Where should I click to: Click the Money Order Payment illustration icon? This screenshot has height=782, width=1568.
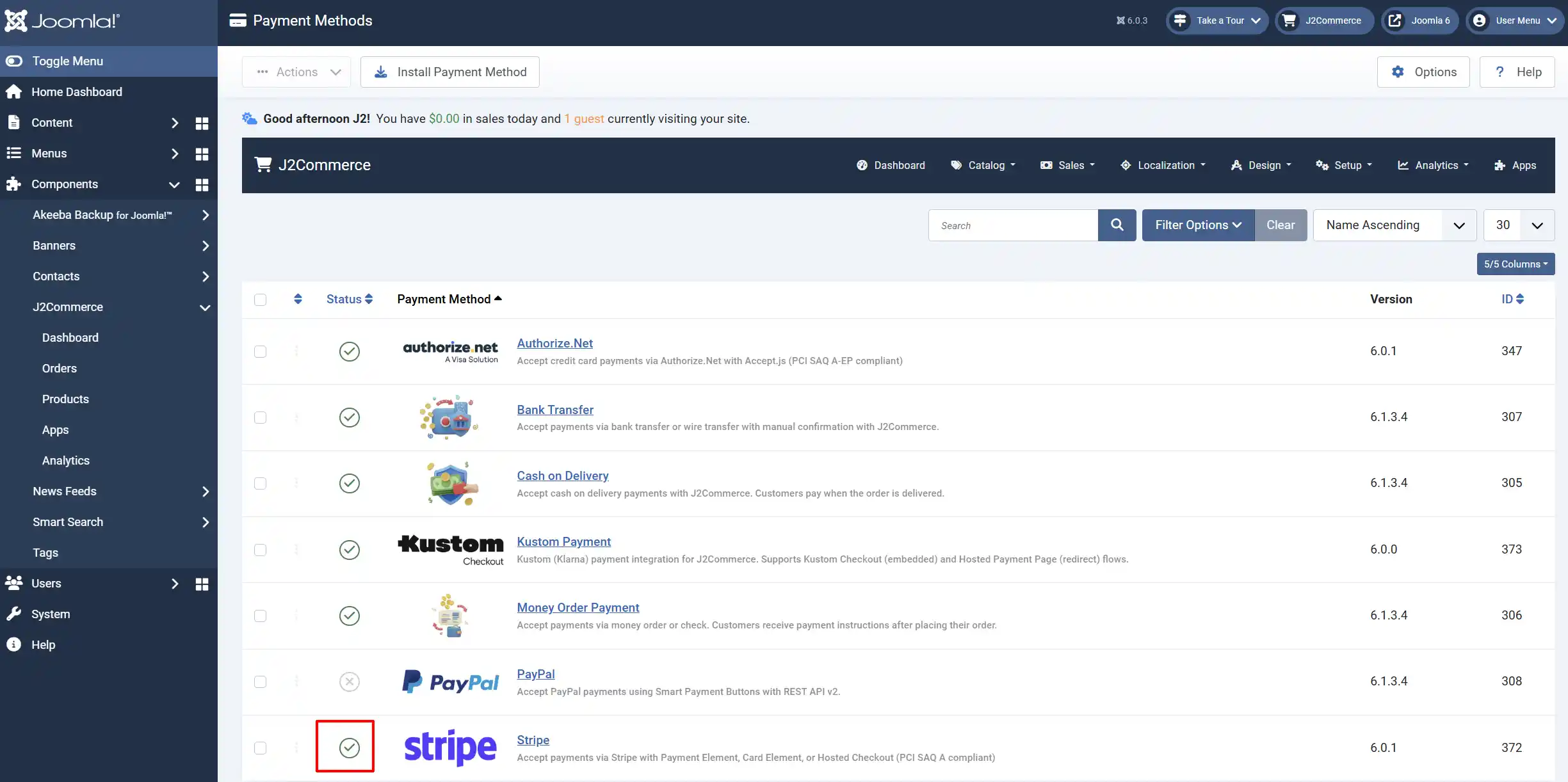449,616
